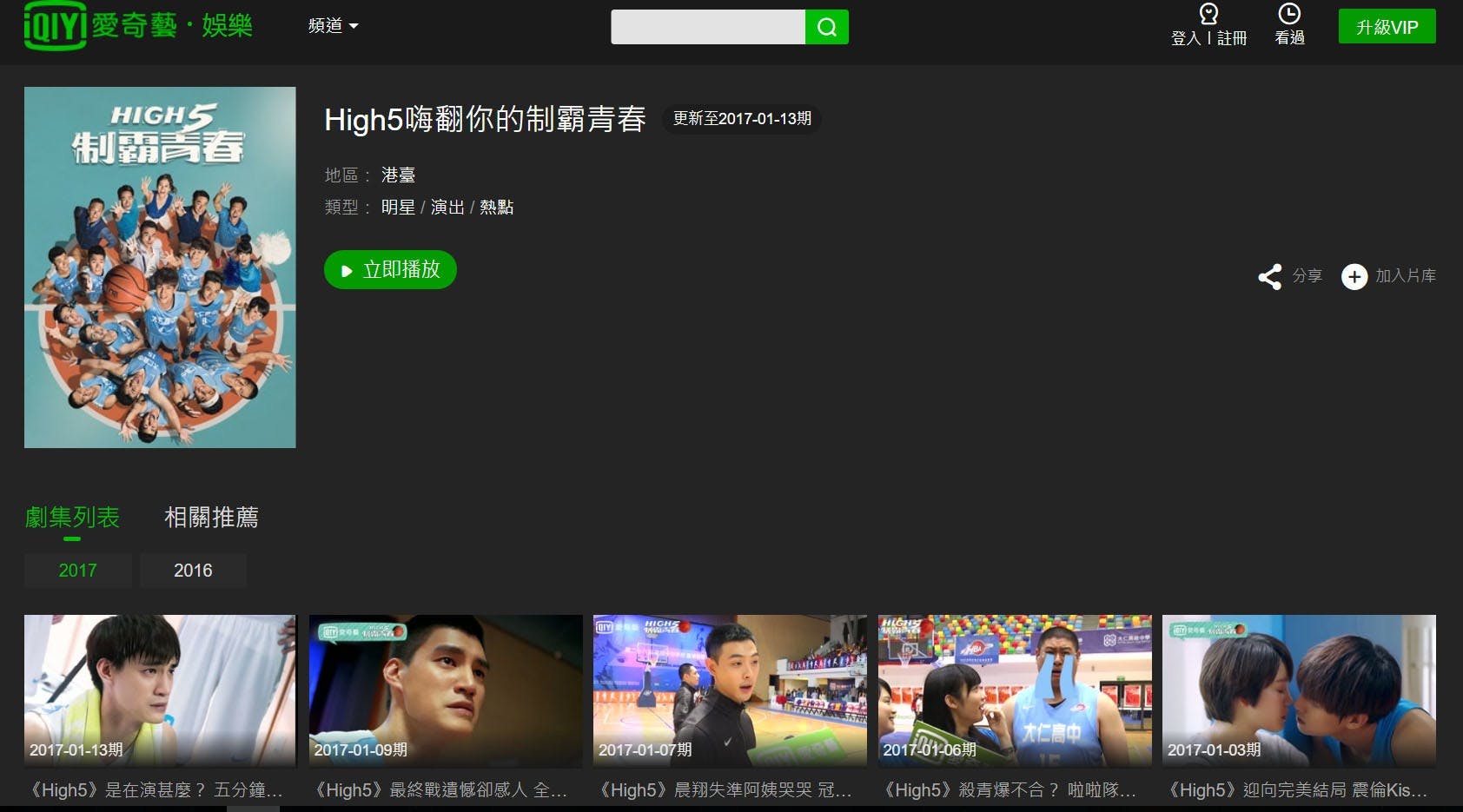Click 登入 login link
This screenshot has width=1463, height=812.
[1186, 38]
